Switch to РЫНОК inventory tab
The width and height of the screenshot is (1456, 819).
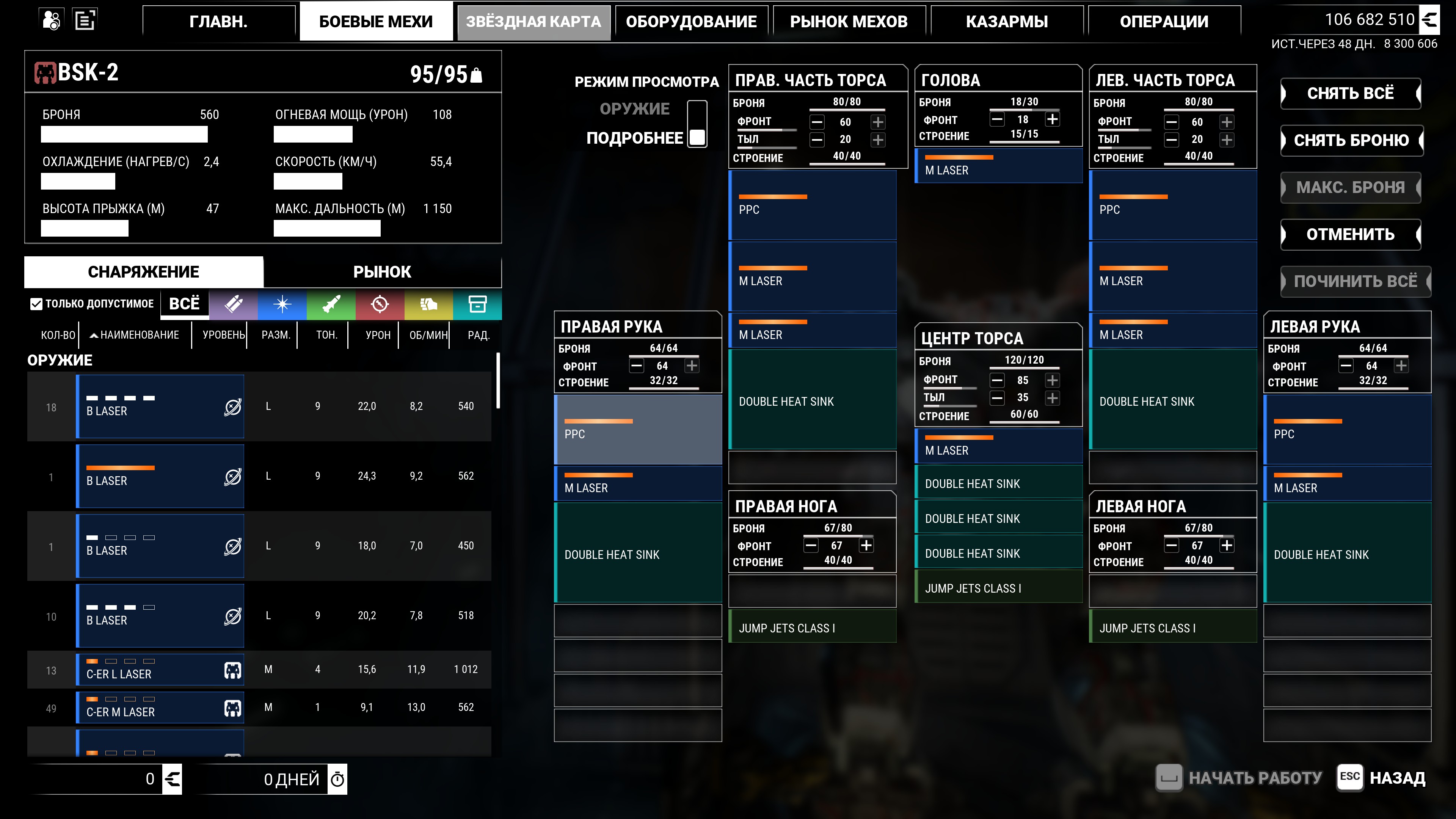[x=382, y=272]
